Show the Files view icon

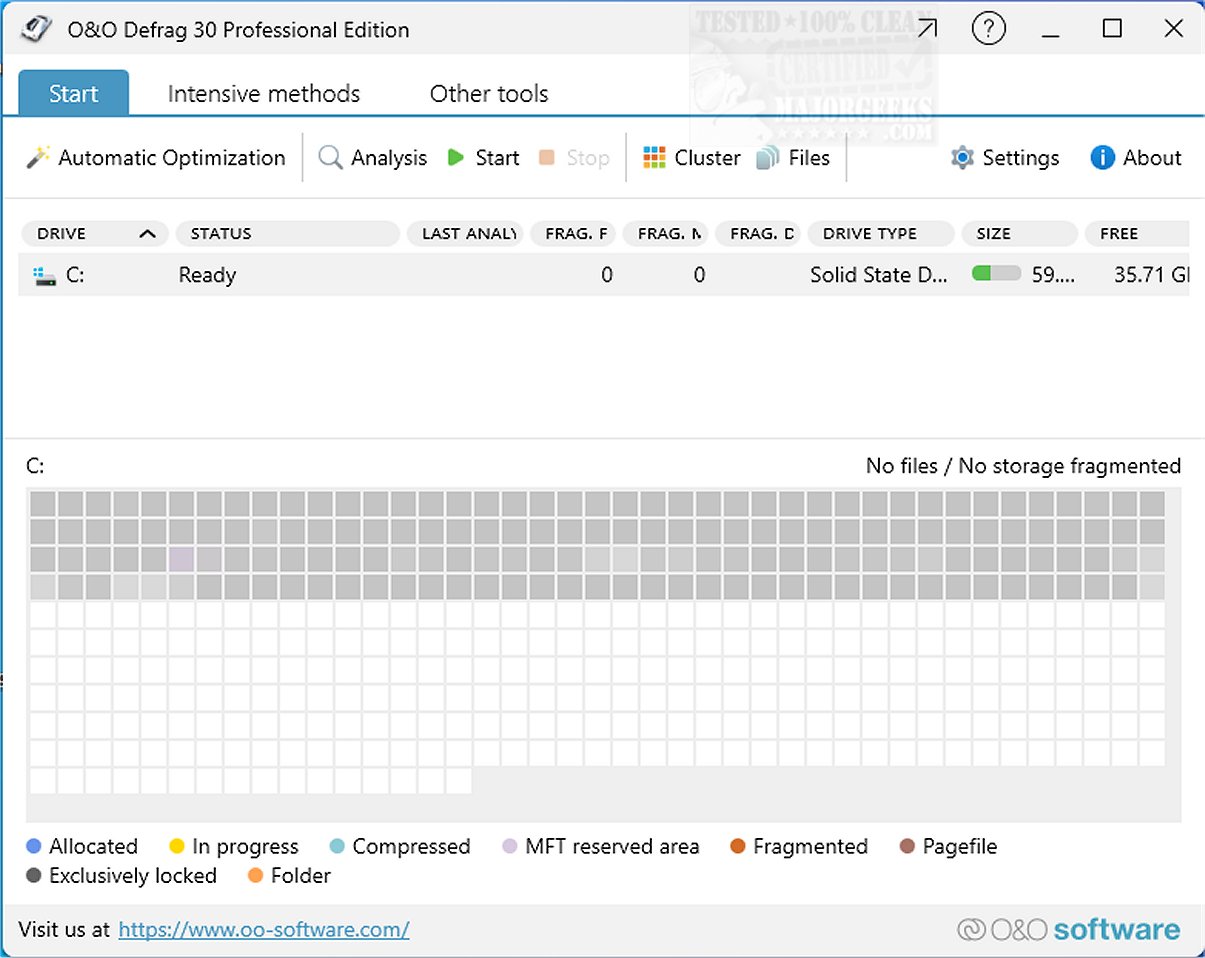pyautogui.click(x=768, y=158)
